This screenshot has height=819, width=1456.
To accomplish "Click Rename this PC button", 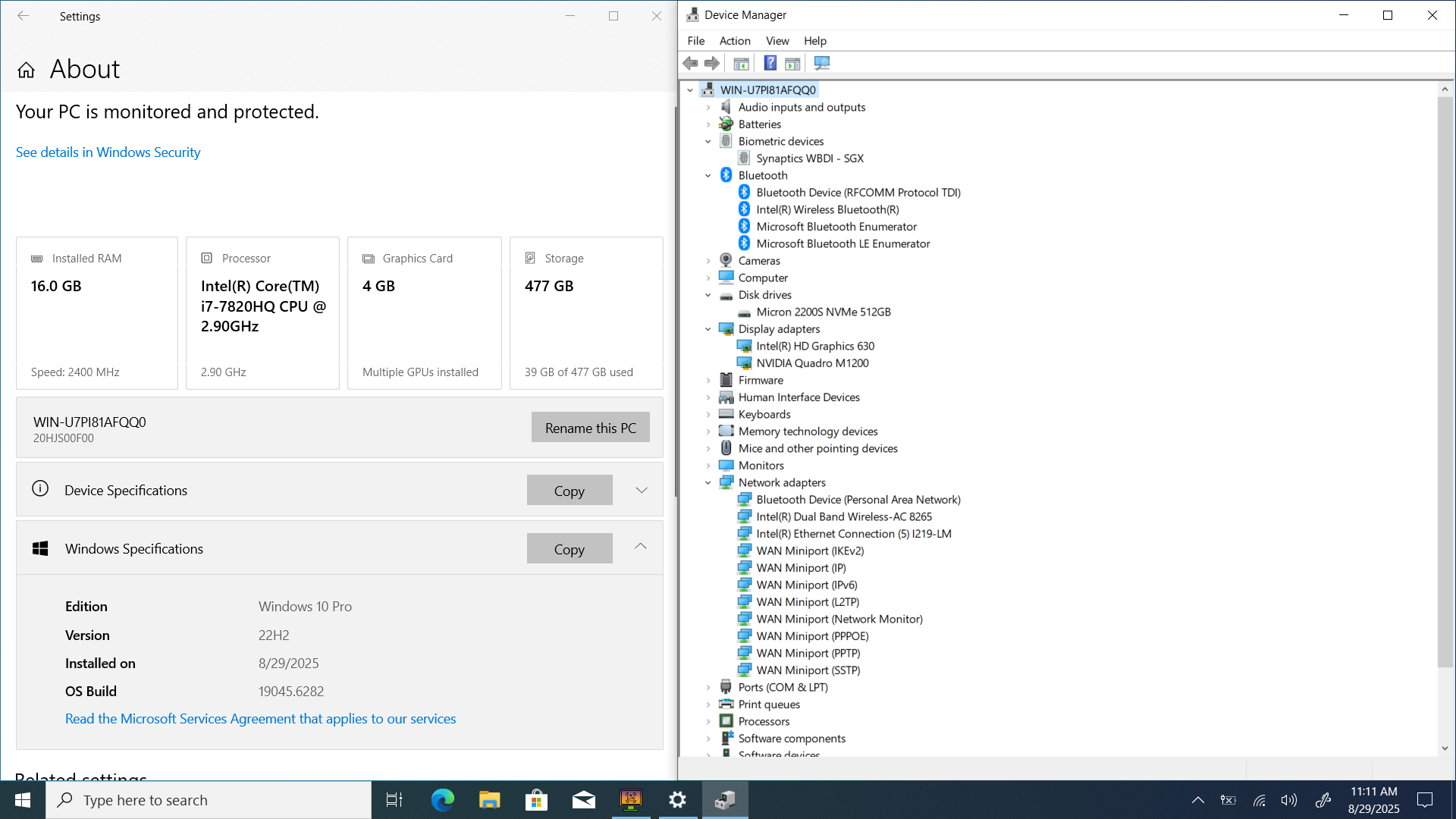I will [x=591, y=428].
